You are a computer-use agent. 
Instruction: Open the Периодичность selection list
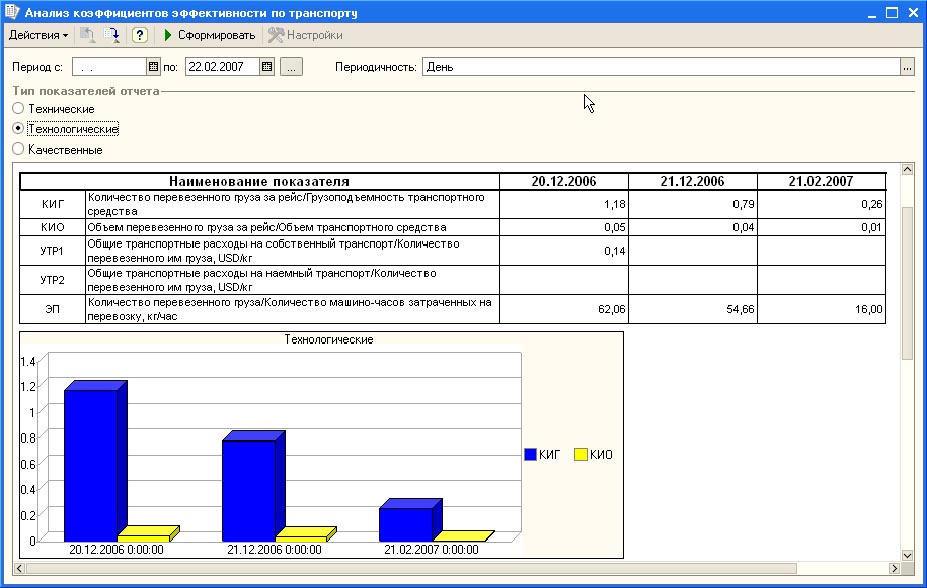pos(907,67)
